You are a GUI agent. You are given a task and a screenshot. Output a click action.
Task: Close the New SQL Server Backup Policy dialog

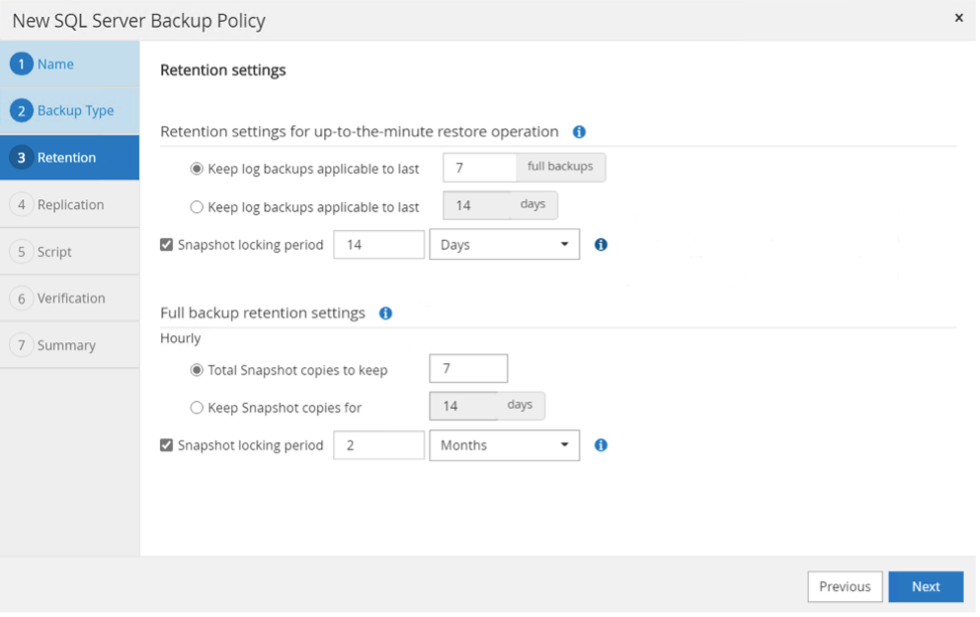(x=959, y=18)
